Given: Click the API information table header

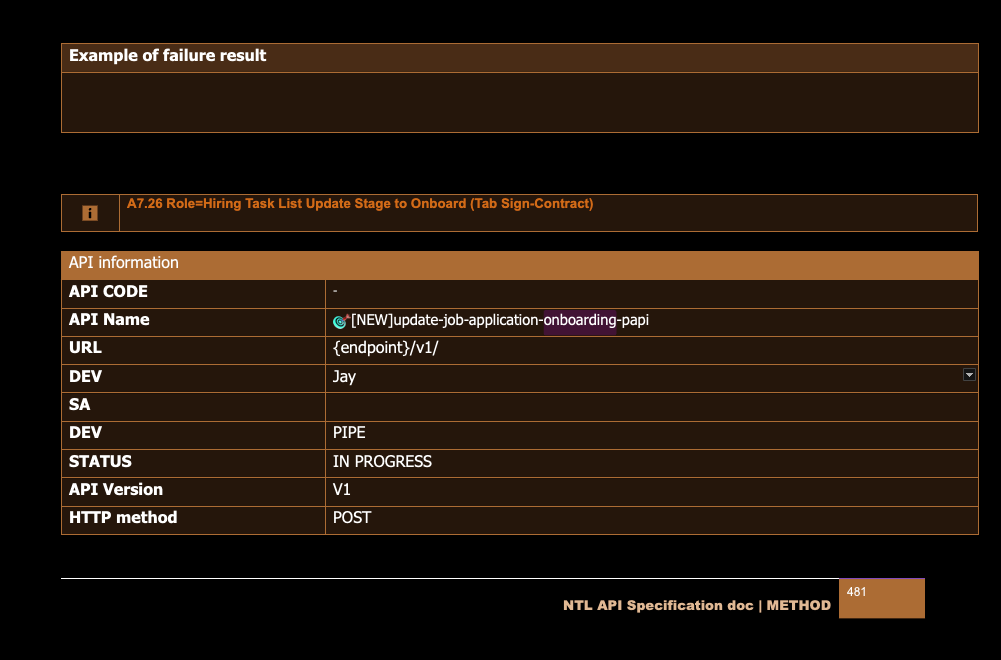Looking at the screenshot, I should pos(124,263).
